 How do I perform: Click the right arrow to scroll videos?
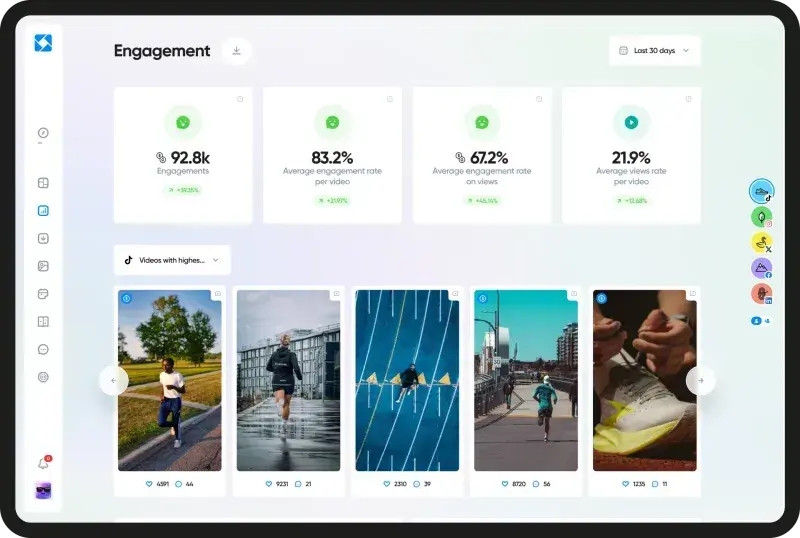pos(700,380)
